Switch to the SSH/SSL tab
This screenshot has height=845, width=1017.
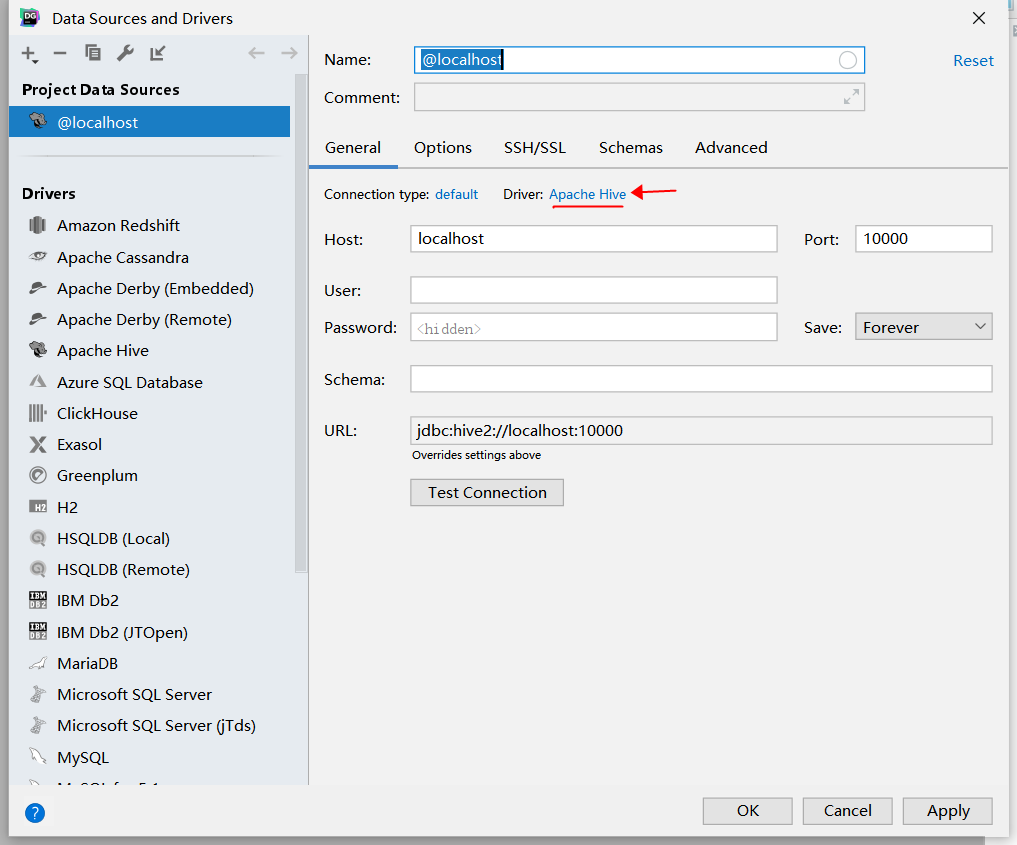[535, 148]
